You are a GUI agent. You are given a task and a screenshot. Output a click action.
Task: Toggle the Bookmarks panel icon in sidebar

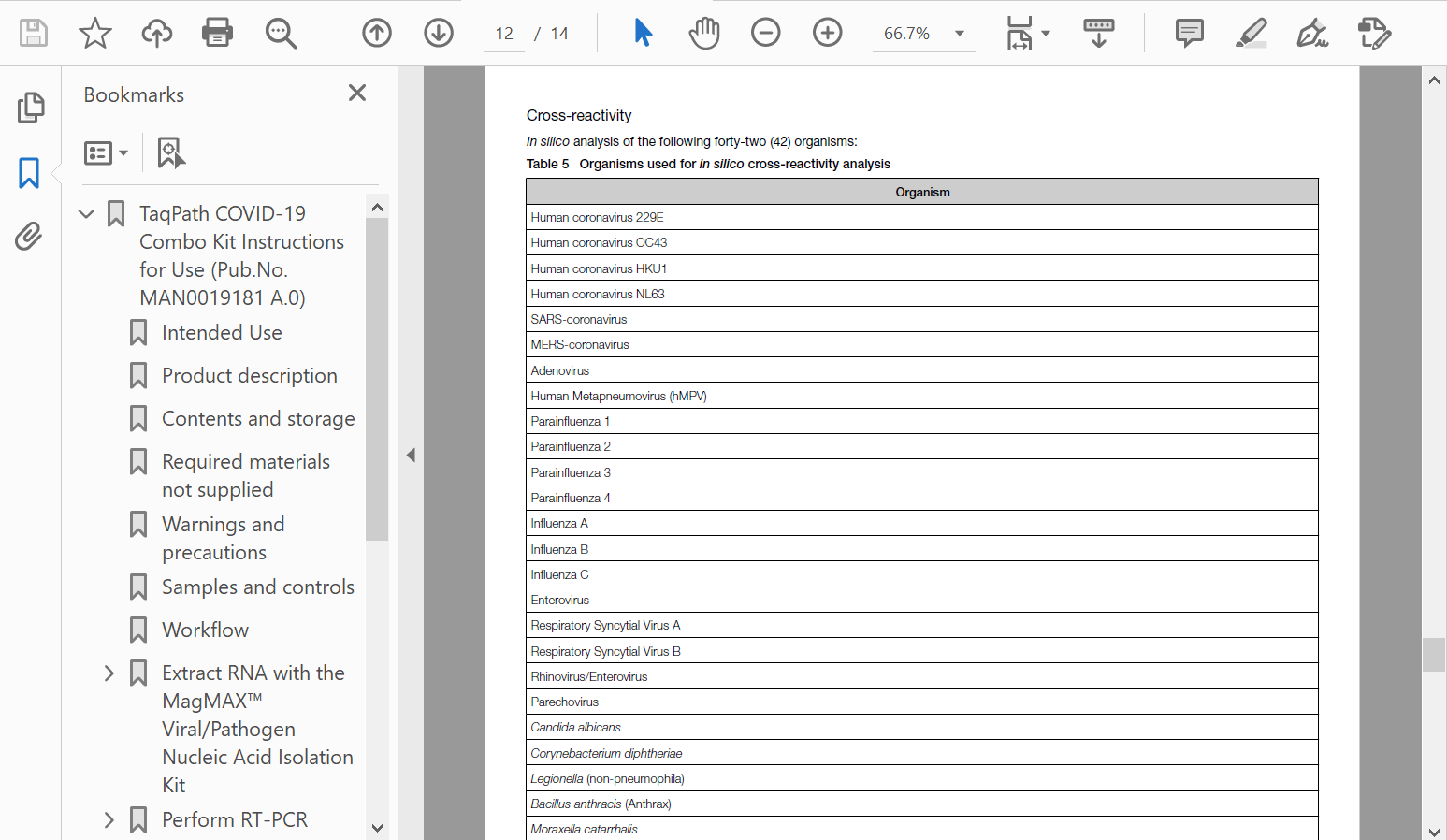[x=29, y=173]
